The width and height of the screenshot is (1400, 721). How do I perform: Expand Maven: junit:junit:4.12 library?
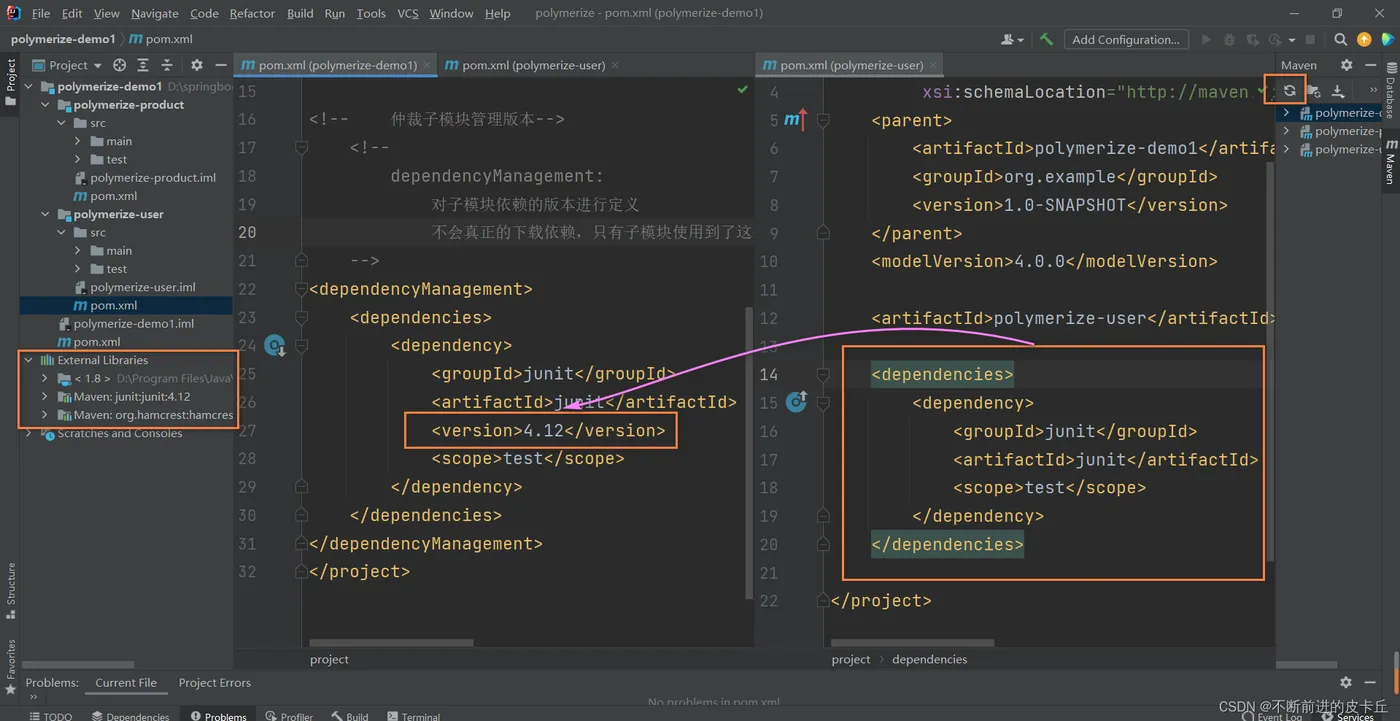tap(45, 396)
